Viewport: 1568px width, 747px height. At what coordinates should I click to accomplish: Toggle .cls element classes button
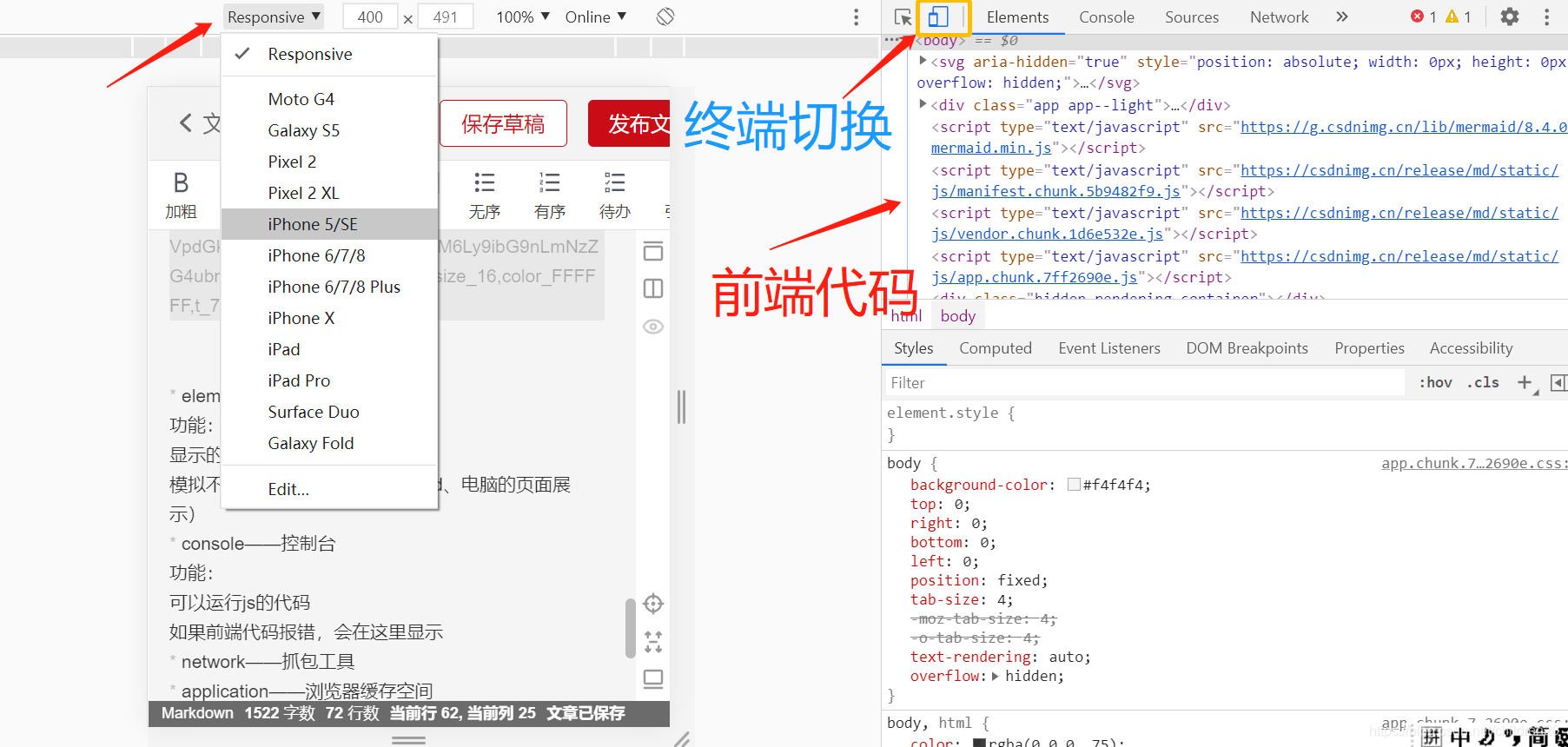(x=1483, y=382)
